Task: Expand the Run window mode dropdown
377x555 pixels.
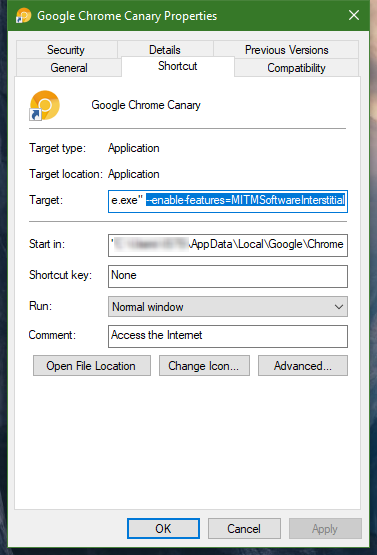Action: coord(228,307)
